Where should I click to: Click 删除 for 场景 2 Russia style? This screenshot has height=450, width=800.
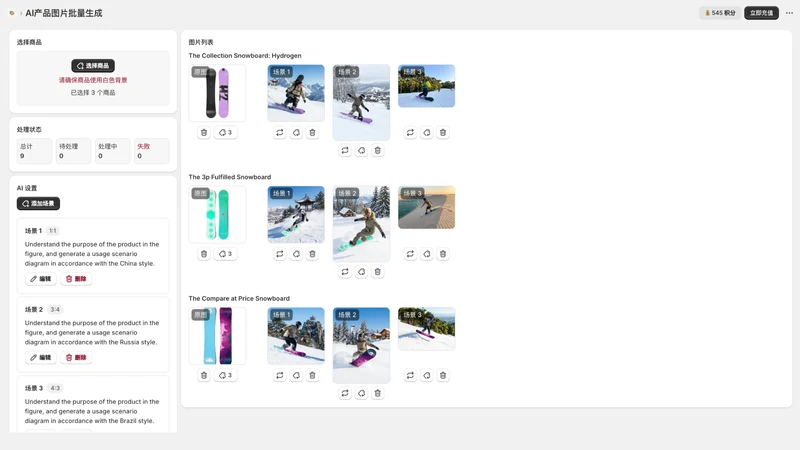pyautogui.click(x=76, y=358)
